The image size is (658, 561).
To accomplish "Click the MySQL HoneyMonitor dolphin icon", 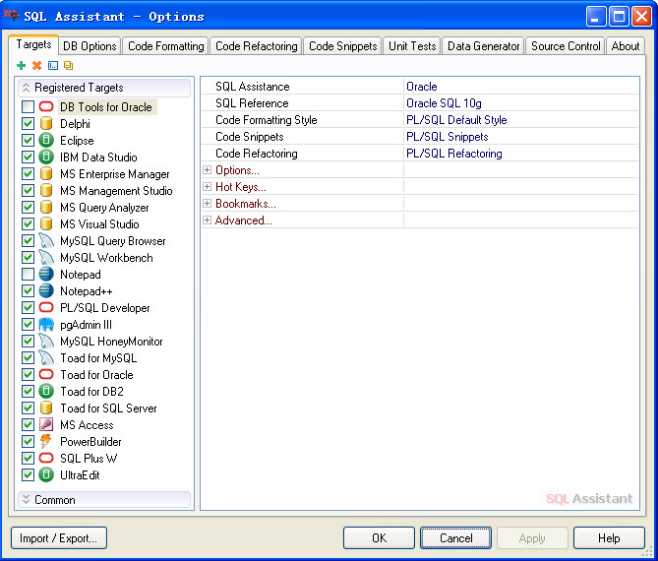I will [x=46, y=341].
